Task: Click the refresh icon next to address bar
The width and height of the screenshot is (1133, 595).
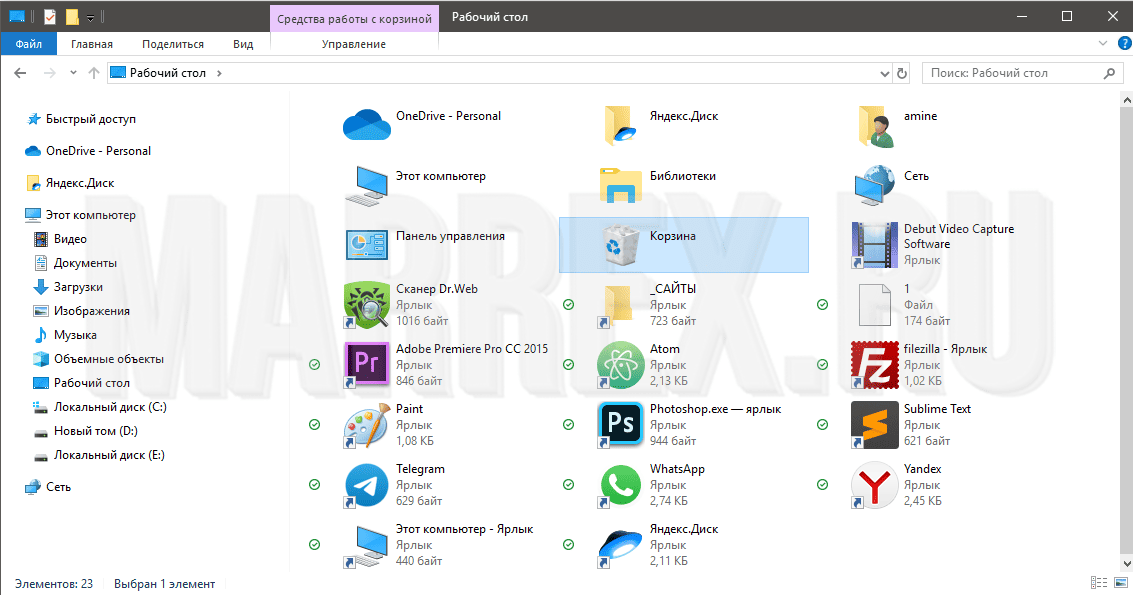Action: [902, 73]
